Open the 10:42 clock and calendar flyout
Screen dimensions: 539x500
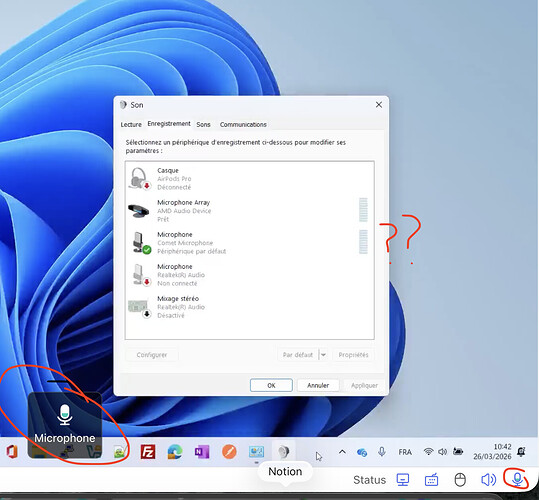[492, 452]
